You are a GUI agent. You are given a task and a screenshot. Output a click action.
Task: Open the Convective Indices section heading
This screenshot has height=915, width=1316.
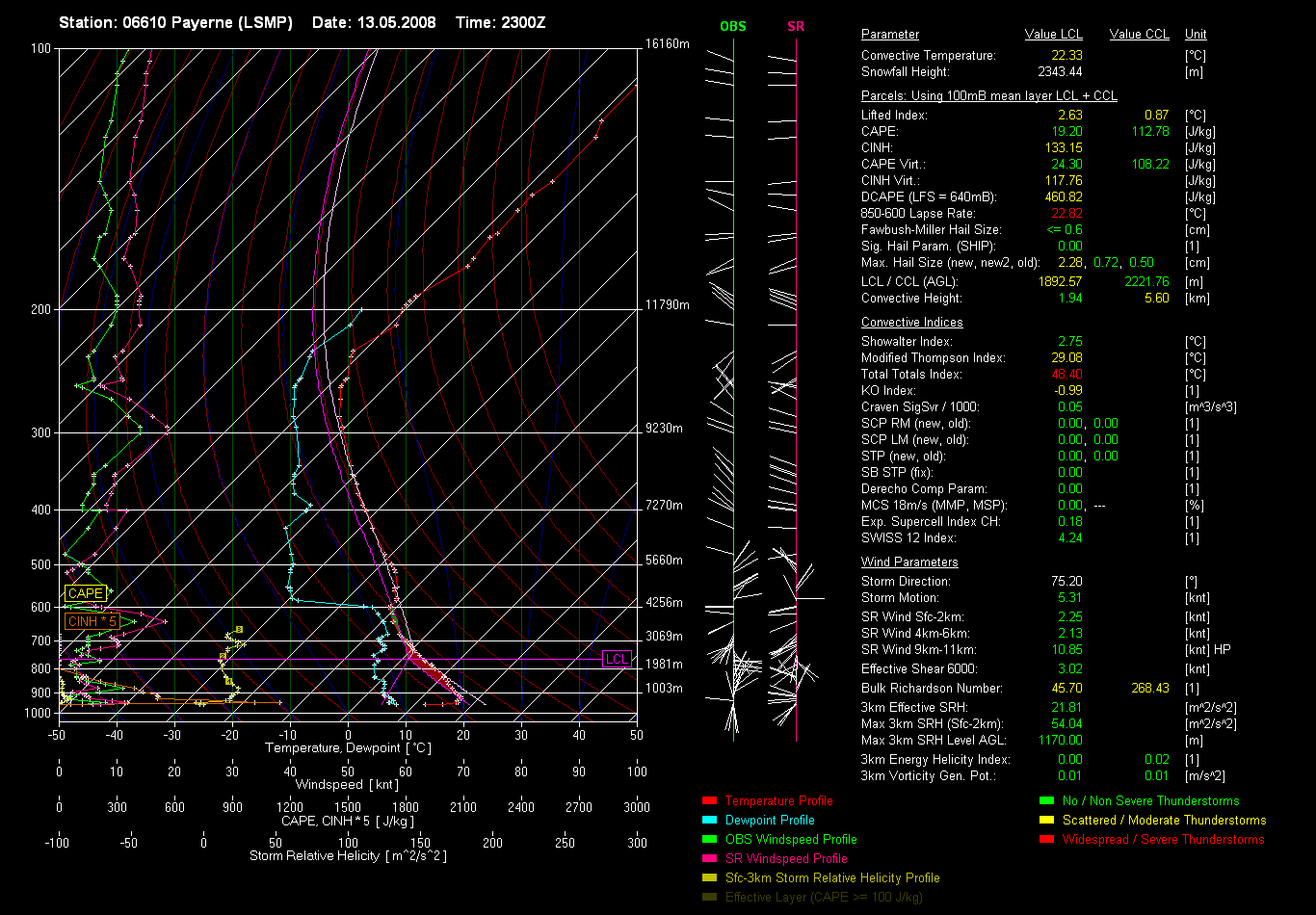[x=911, y=323]
